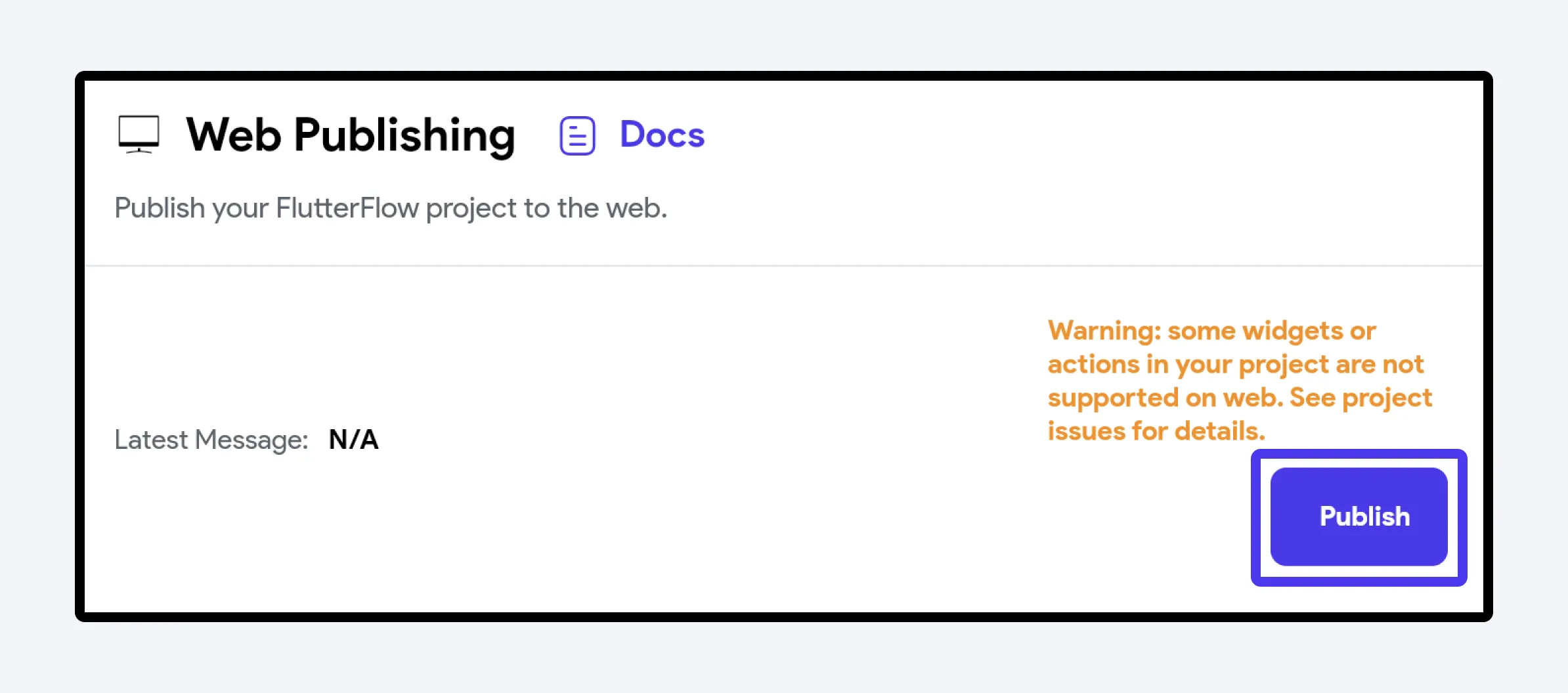Viewport: 1568px width, 693px height.
Task: Click the word Web in the title
Action: coord(234,135)
